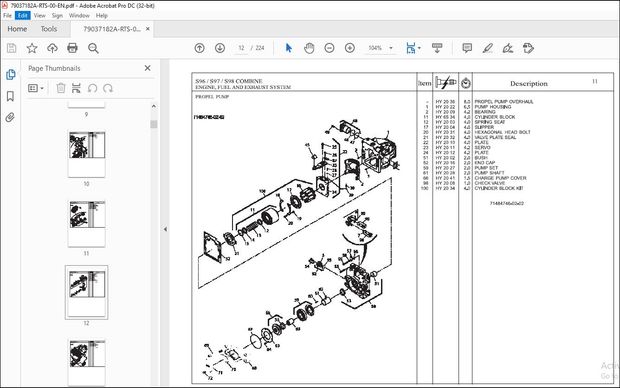Open the Bookmarks pane icon

tap(11, 96)
